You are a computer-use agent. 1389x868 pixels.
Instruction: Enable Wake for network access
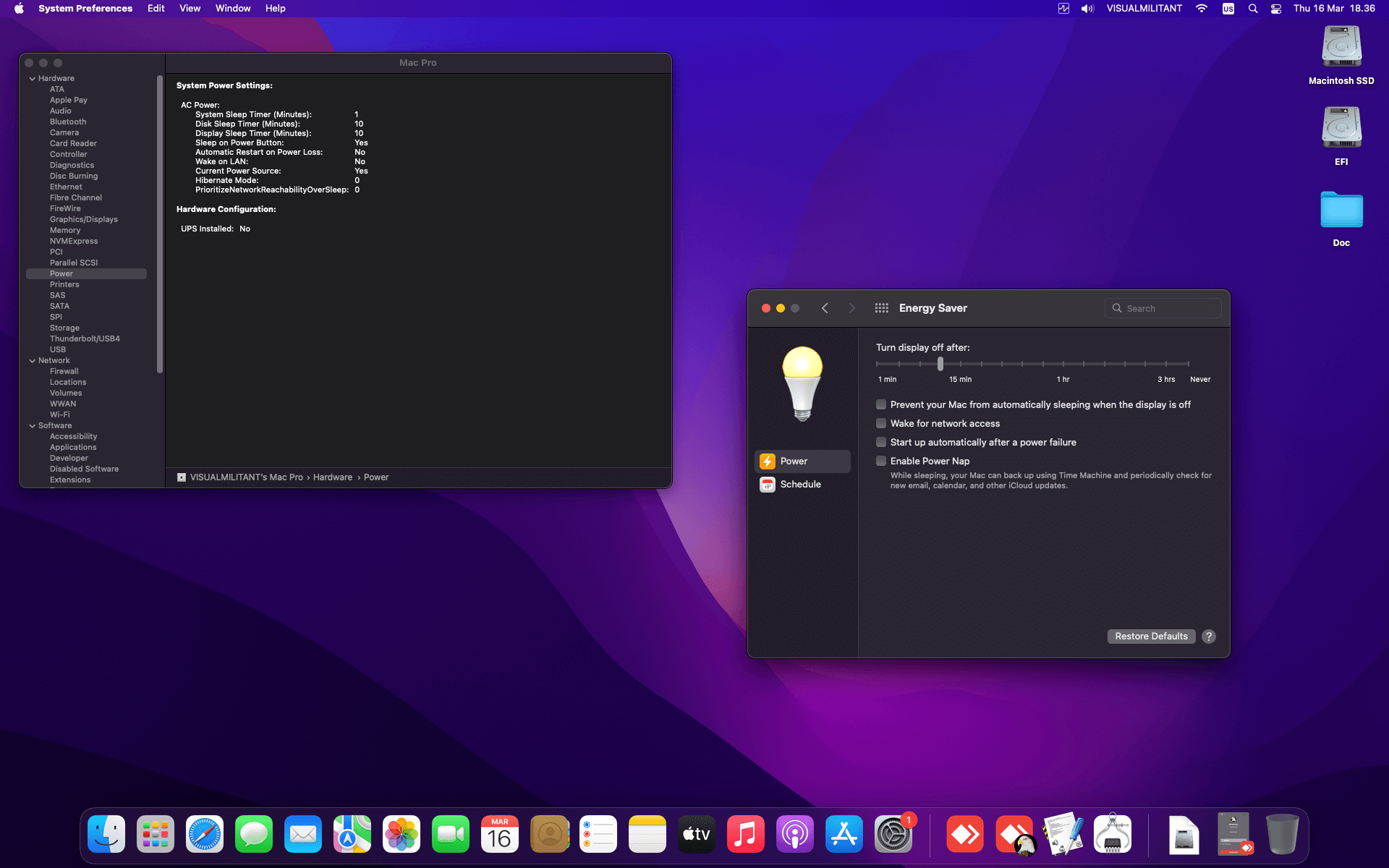coord(881,424)
